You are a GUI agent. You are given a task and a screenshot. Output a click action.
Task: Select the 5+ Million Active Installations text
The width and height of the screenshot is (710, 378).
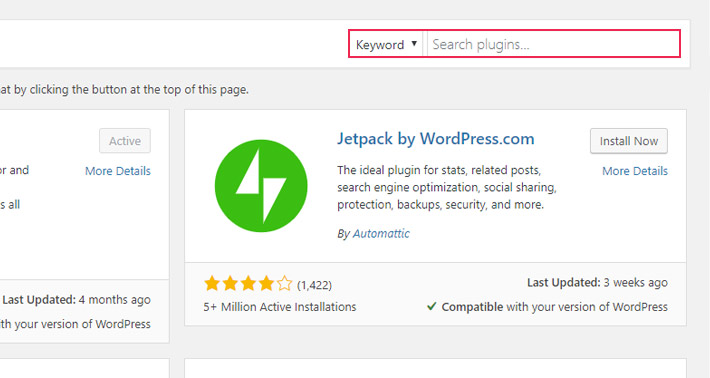pyautogui.click(x=280, y=307)
